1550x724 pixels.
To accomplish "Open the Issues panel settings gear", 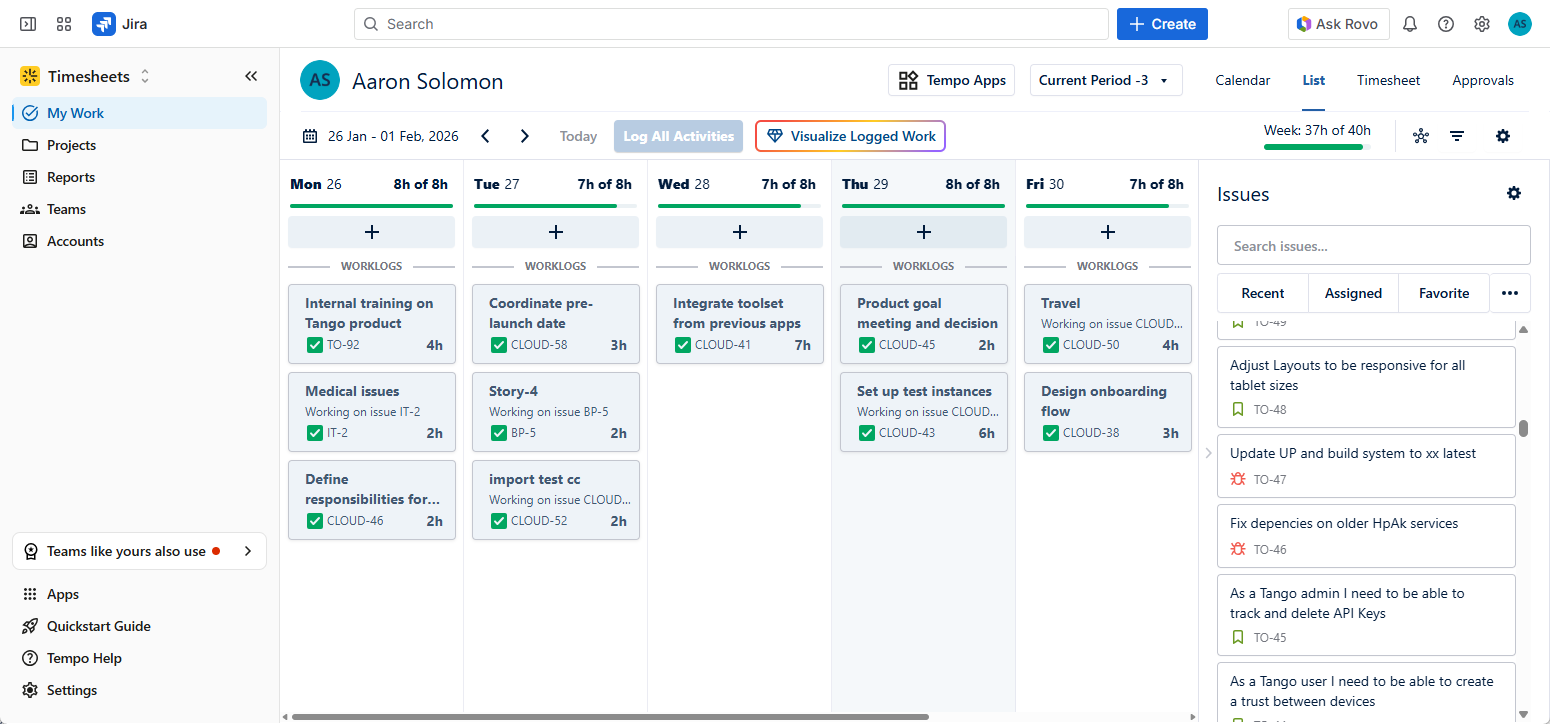I will [x=1514, y=193].
